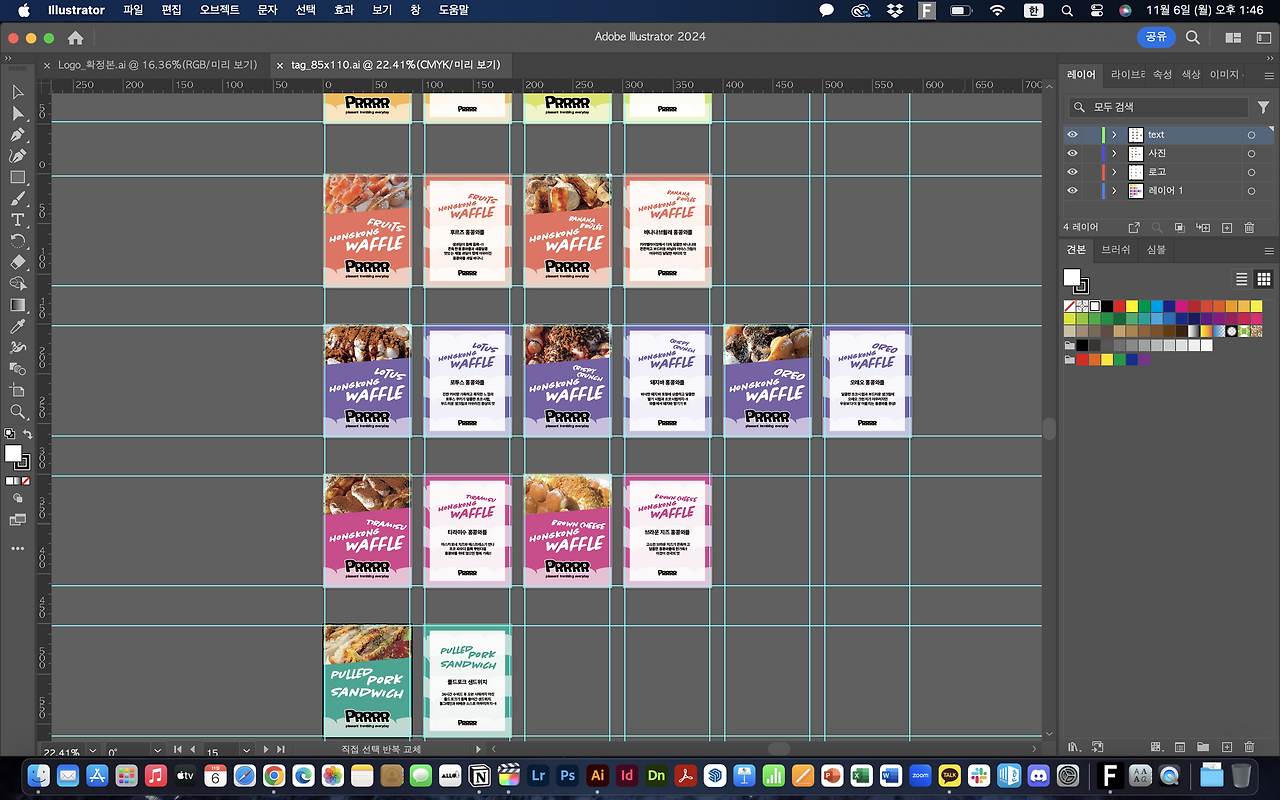Delete selected layer with trash icon in Layers panel

coord(1249,228)
